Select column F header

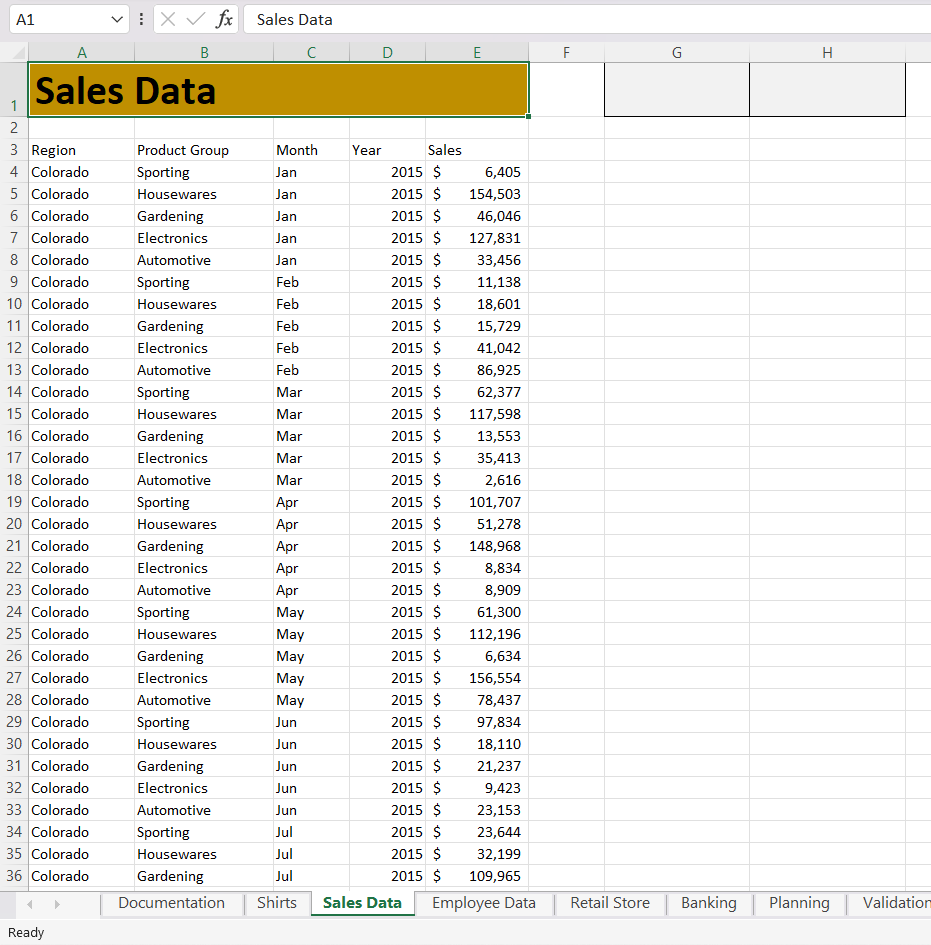click(x=566, y=52)
